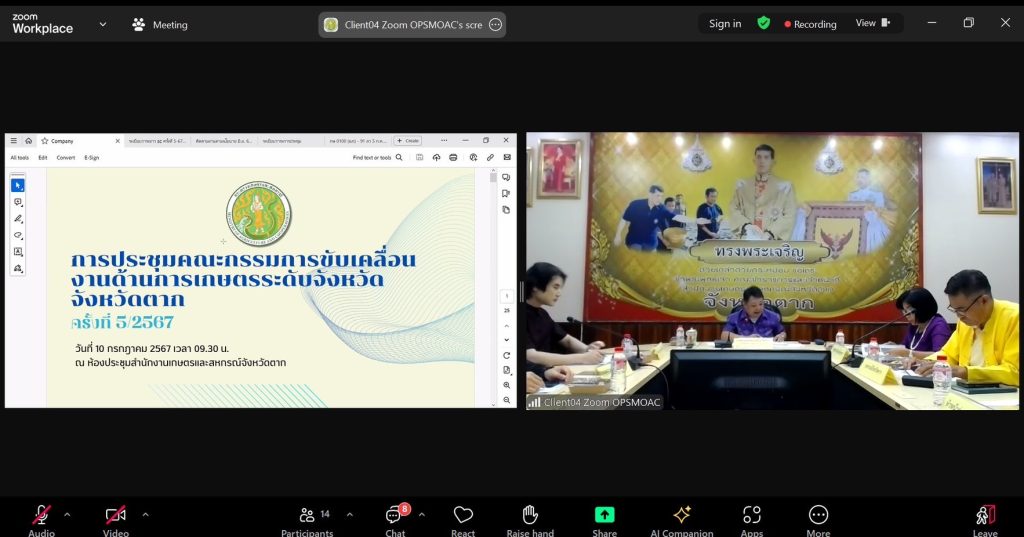Click the Recording indicator

coord(810,24)
